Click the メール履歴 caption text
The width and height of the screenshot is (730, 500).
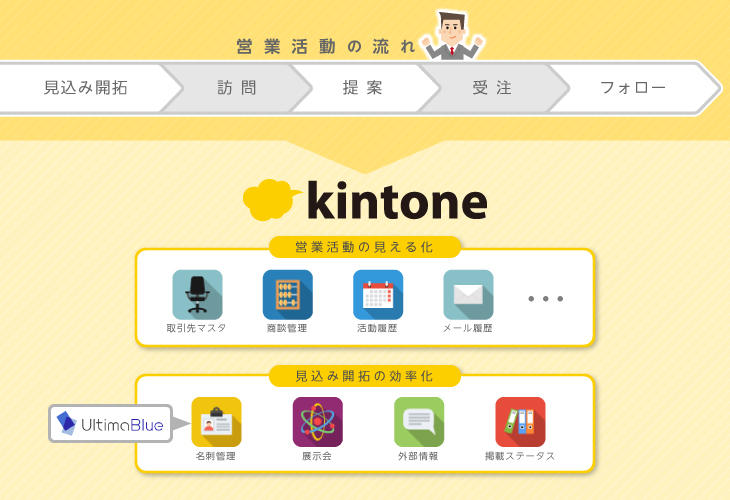pyautogui.click(x=467, y=328)
